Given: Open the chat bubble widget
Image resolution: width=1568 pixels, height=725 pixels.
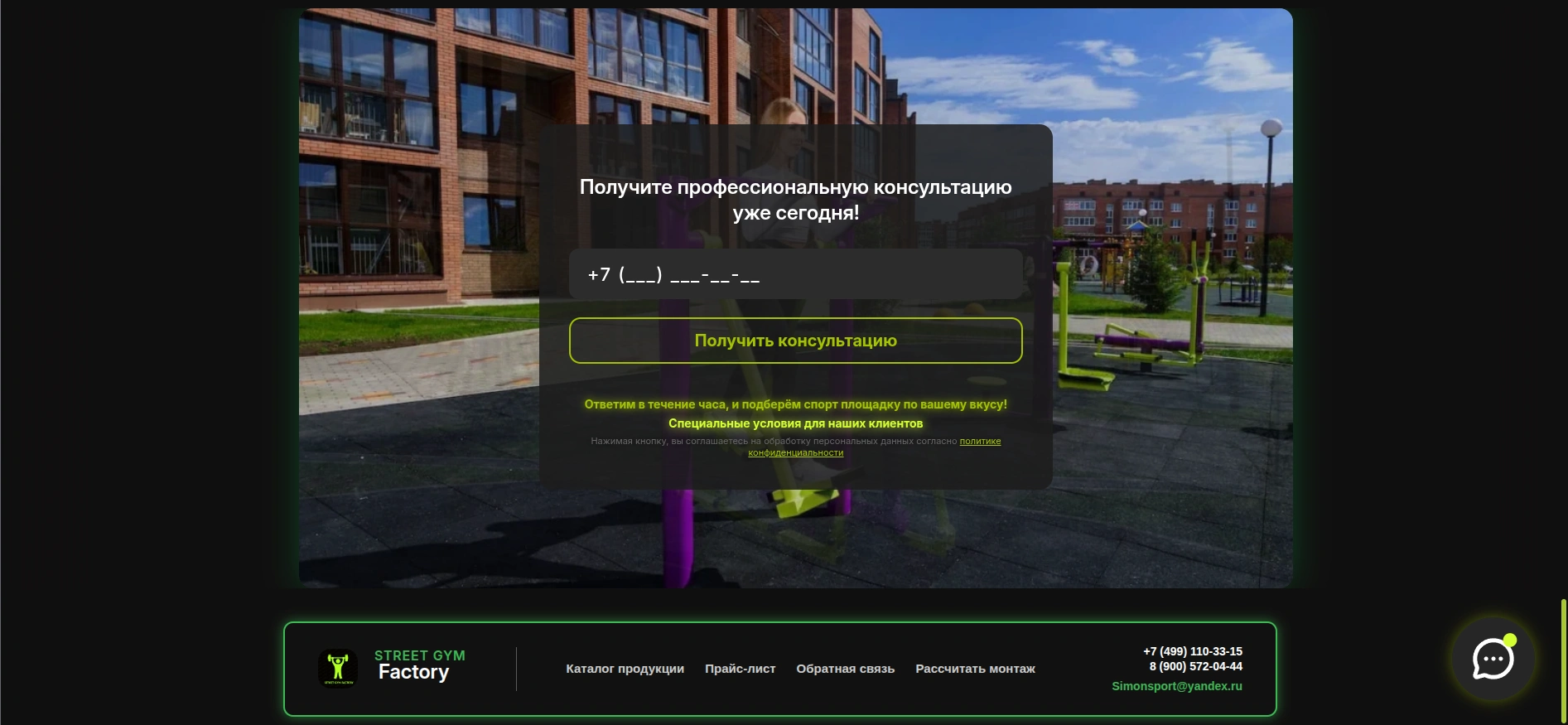Looking at the screenshot, I should point(1493,660).
